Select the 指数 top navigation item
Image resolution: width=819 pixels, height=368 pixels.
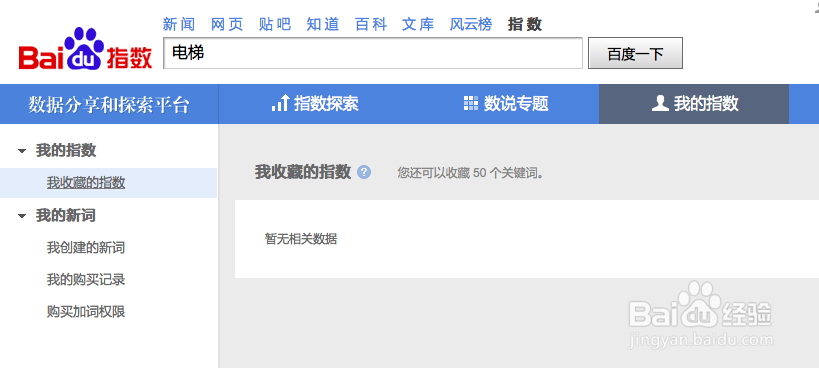525,24
